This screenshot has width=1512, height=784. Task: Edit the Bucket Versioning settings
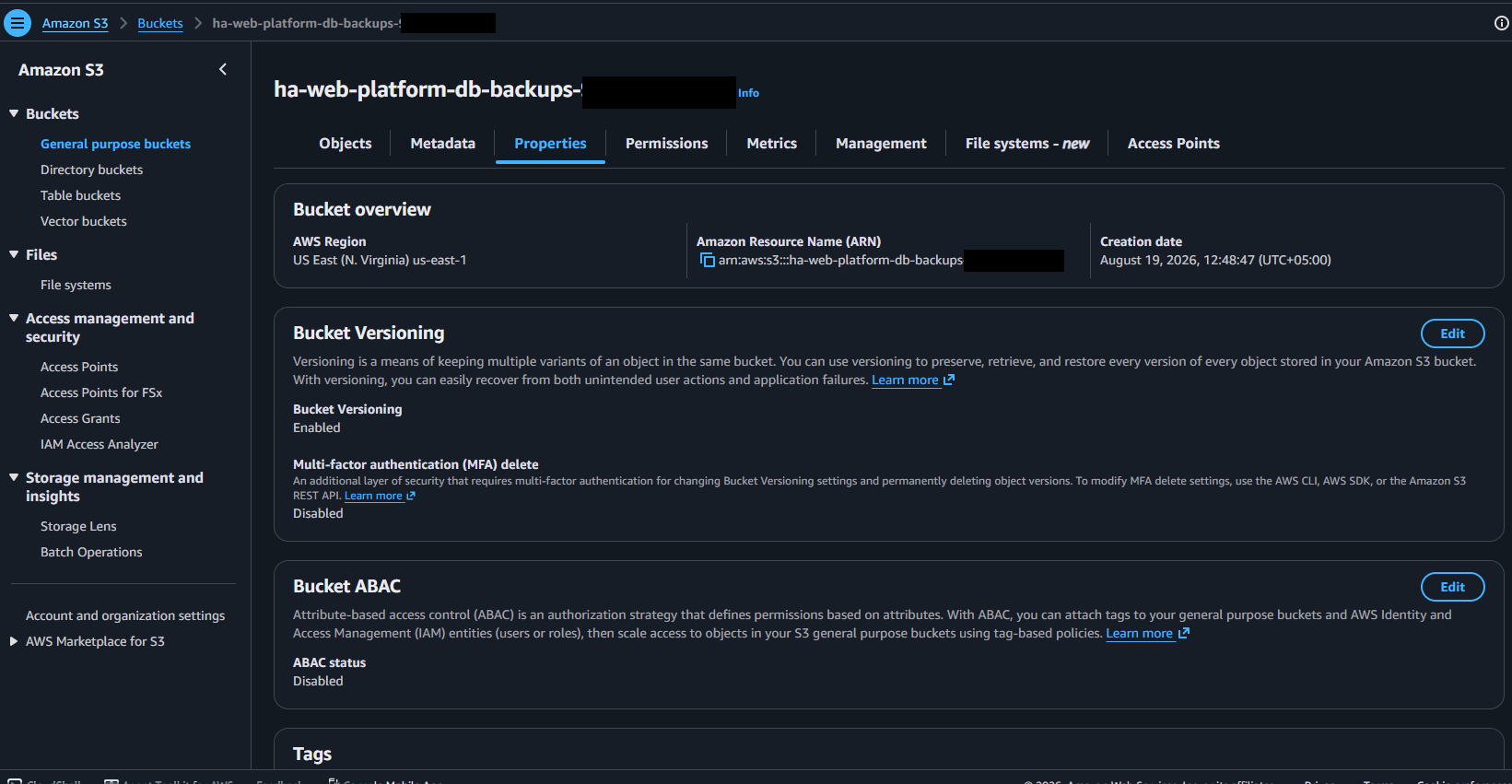tap(1453, 333)
